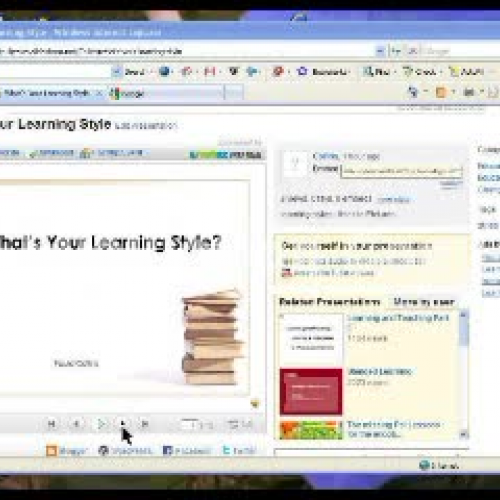Click the green SlideShare logo above player

225,155
